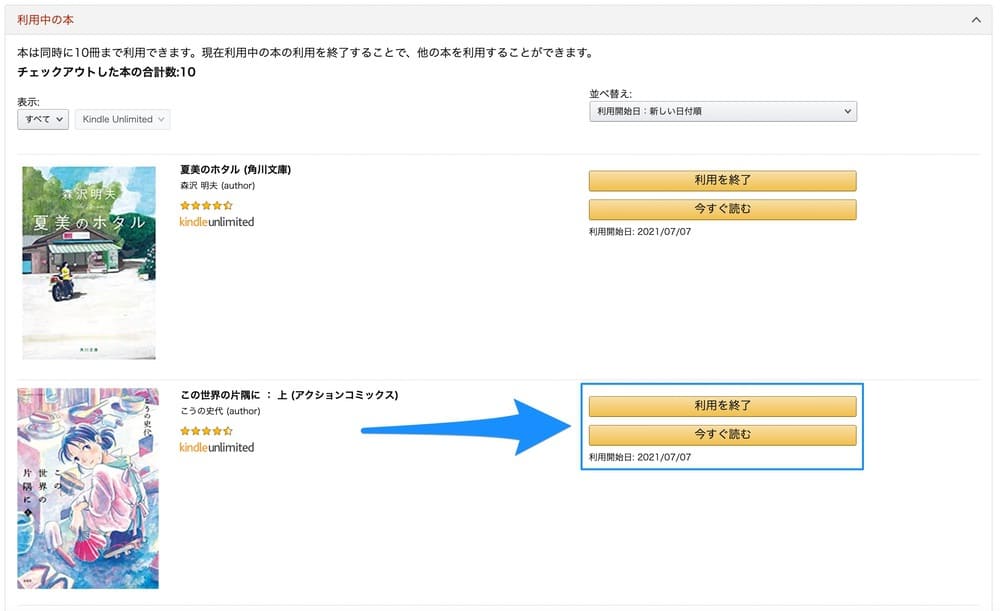Click kindleunlimited logo under この世界の片隅に
The image size is (1000, 611).
click(x=217, y=447)
